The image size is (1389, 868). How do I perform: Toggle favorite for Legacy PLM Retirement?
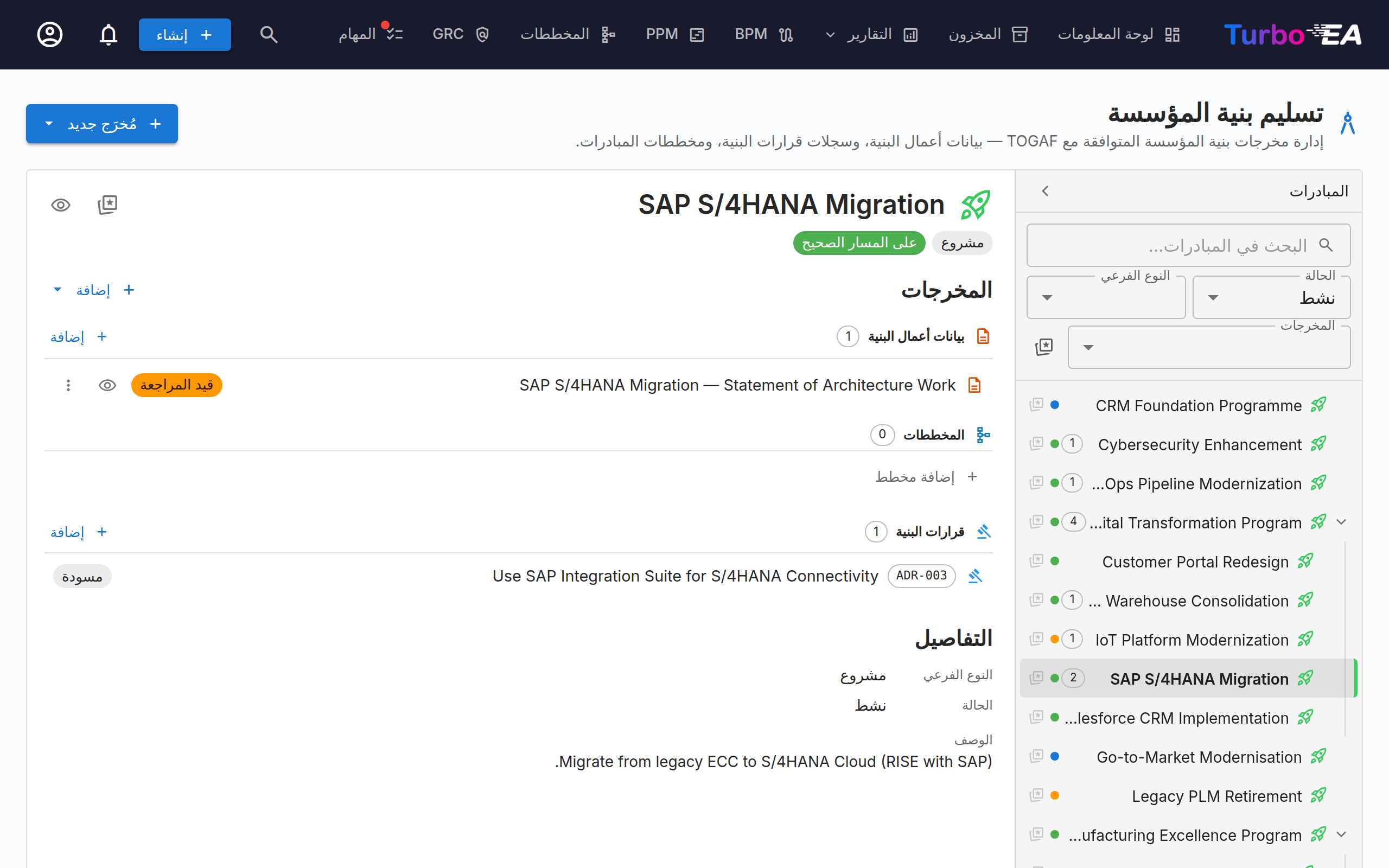coord(1036,795)
